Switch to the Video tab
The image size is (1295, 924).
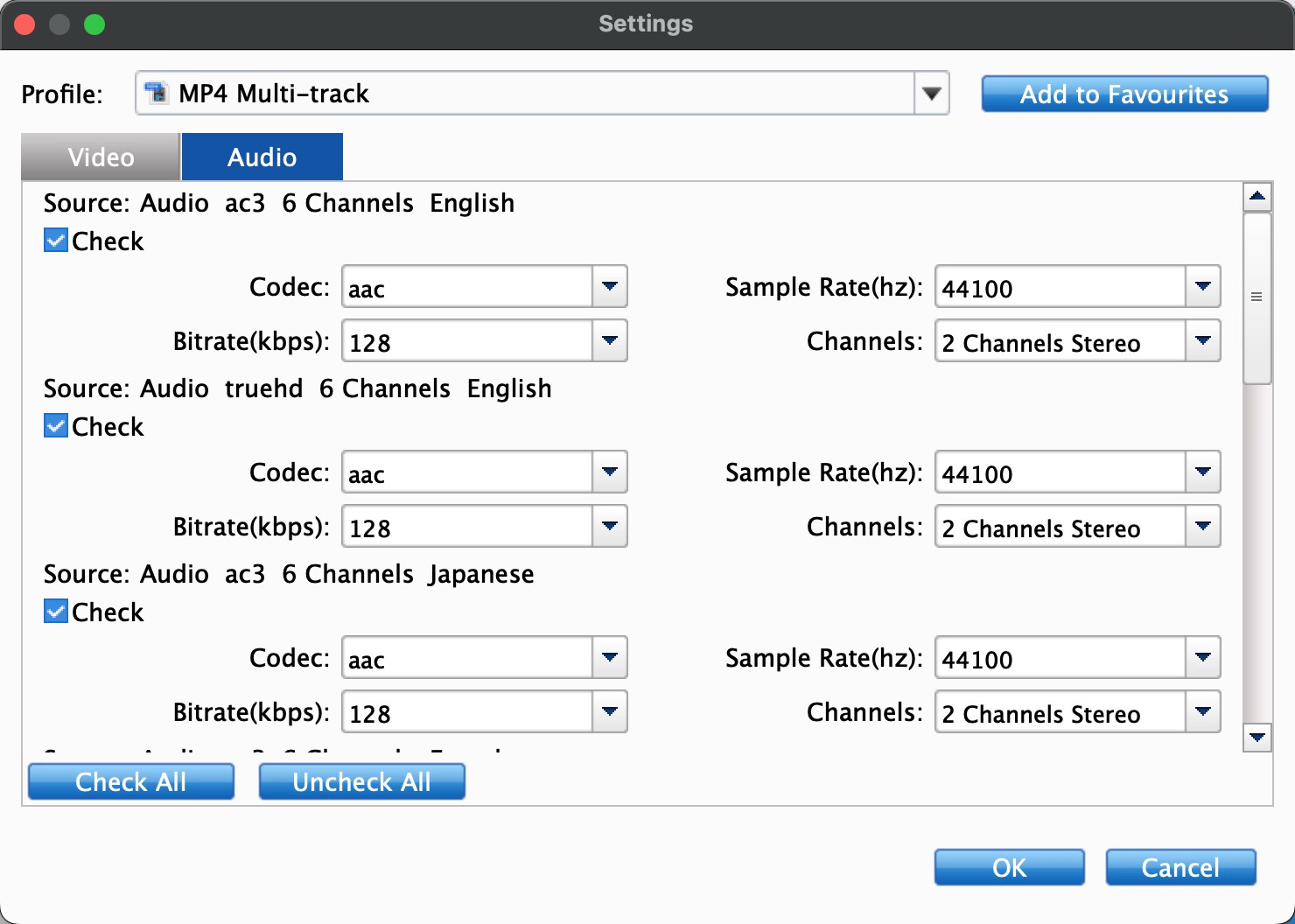101,157
